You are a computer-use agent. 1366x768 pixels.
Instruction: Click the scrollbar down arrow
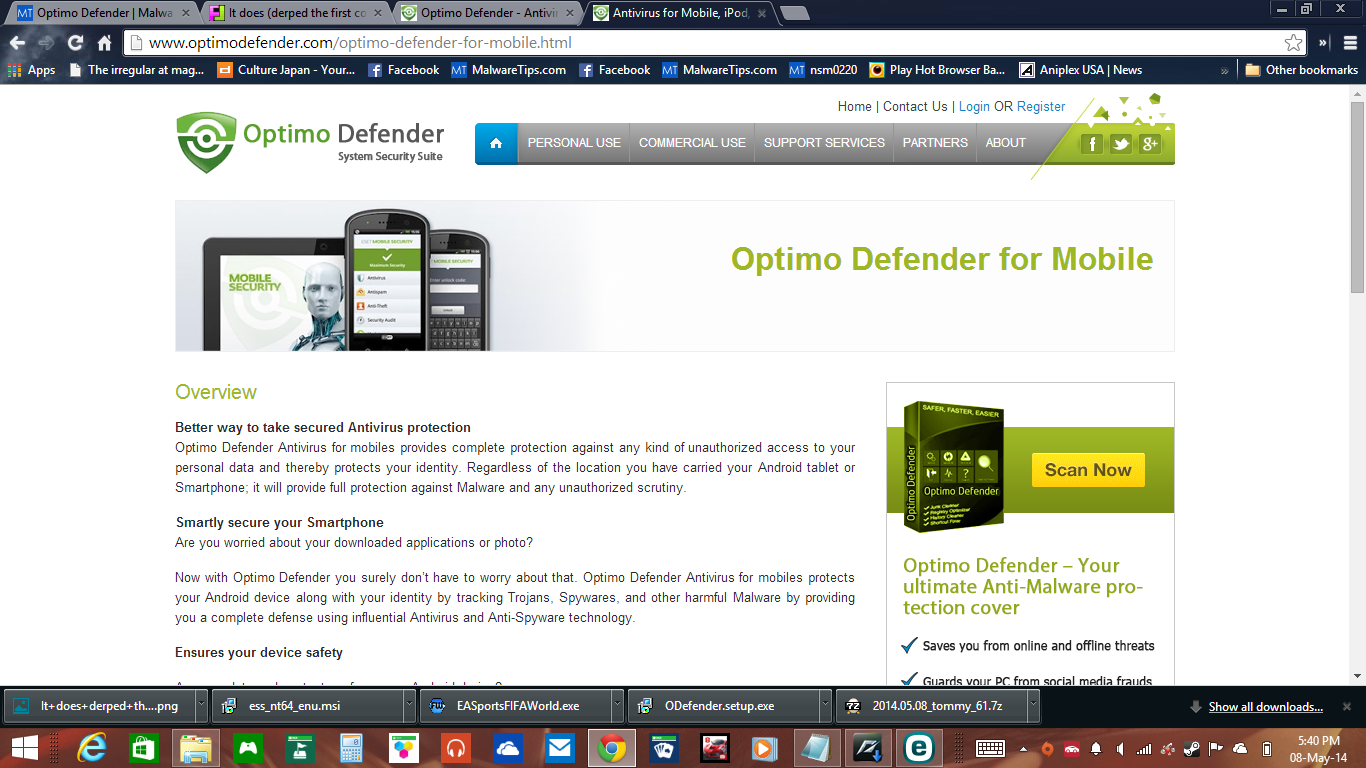pyautogui.click(x=1357, y=676)
